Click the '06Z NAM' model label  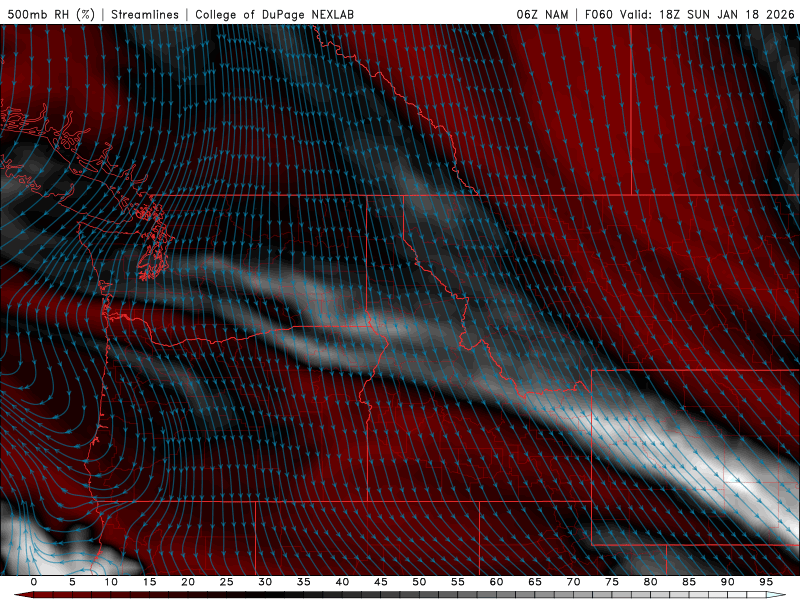542,14
